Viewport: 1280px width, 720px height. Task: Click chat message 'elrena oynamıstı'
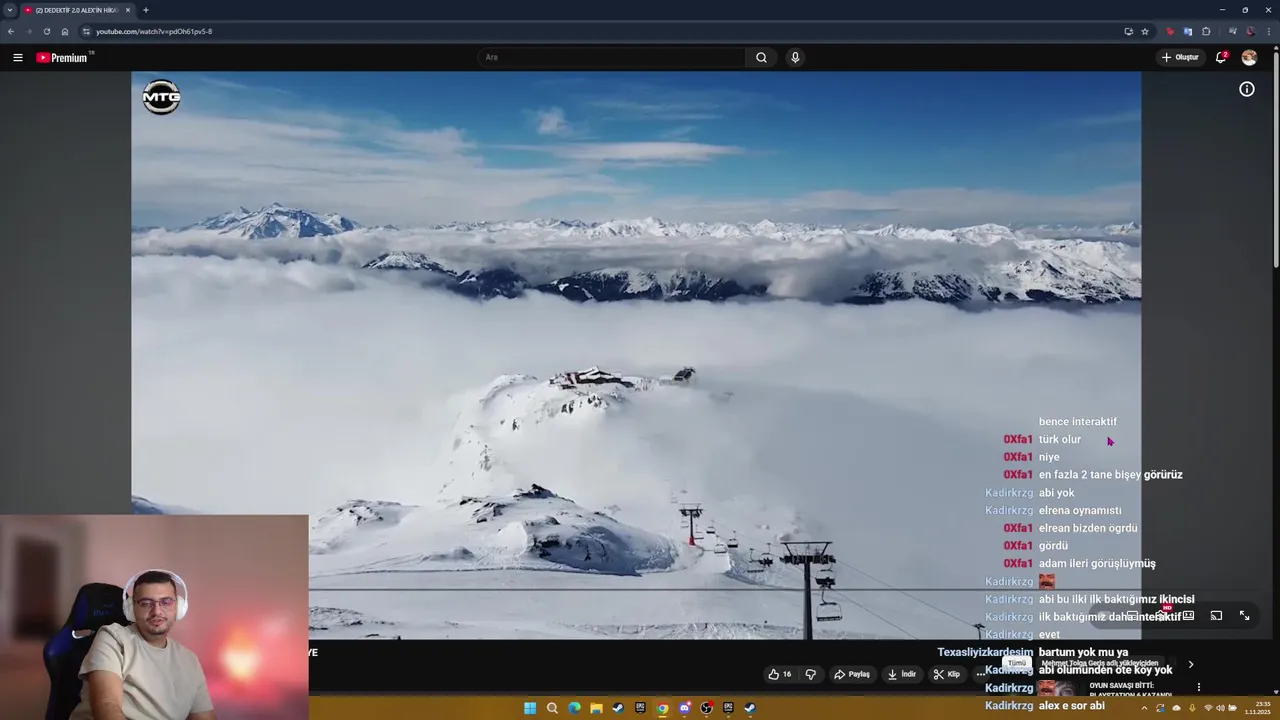(1080, 511)
